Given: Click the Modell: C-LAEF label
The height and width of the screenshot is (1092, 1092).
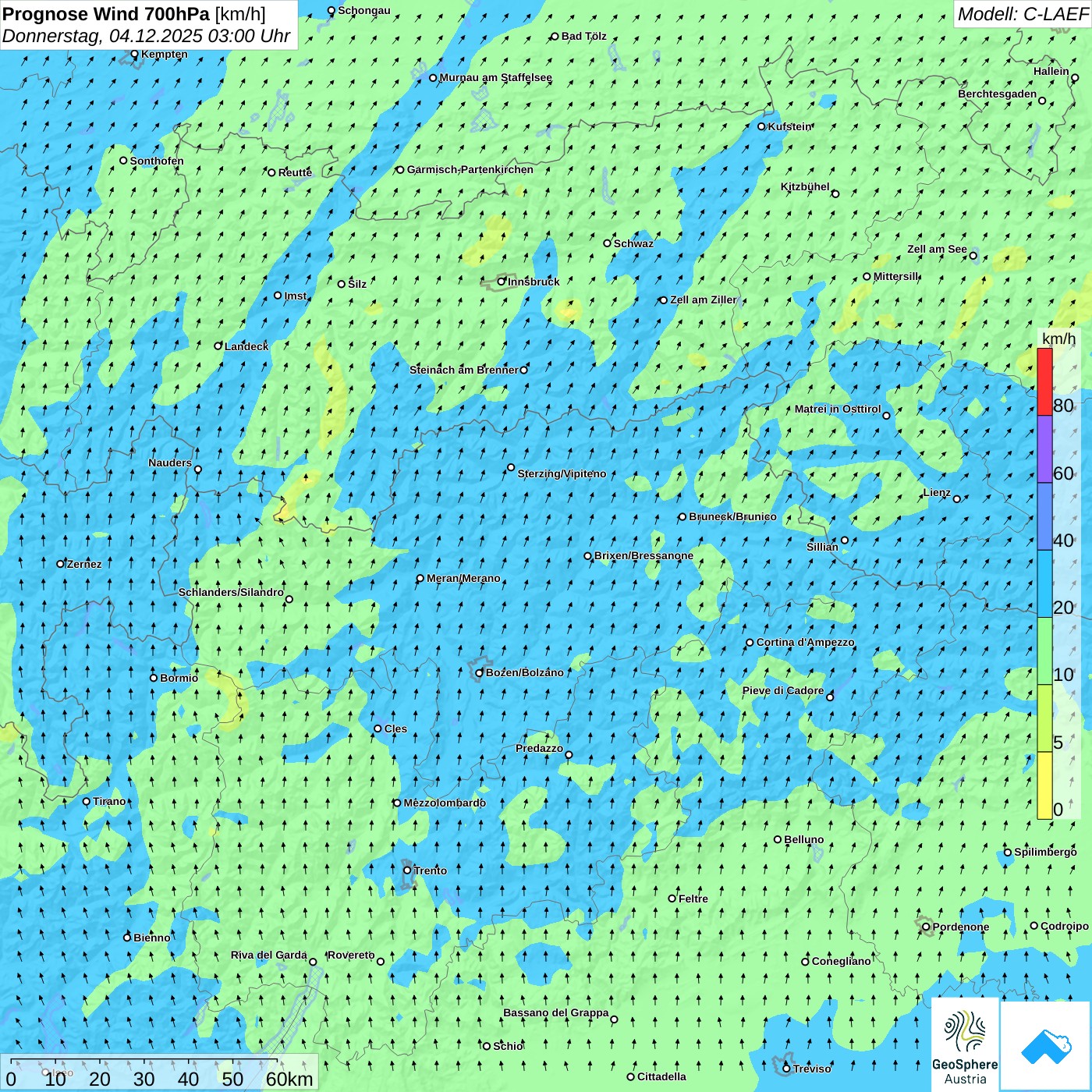Looking at the screenshot, I should click(1022, 14).
